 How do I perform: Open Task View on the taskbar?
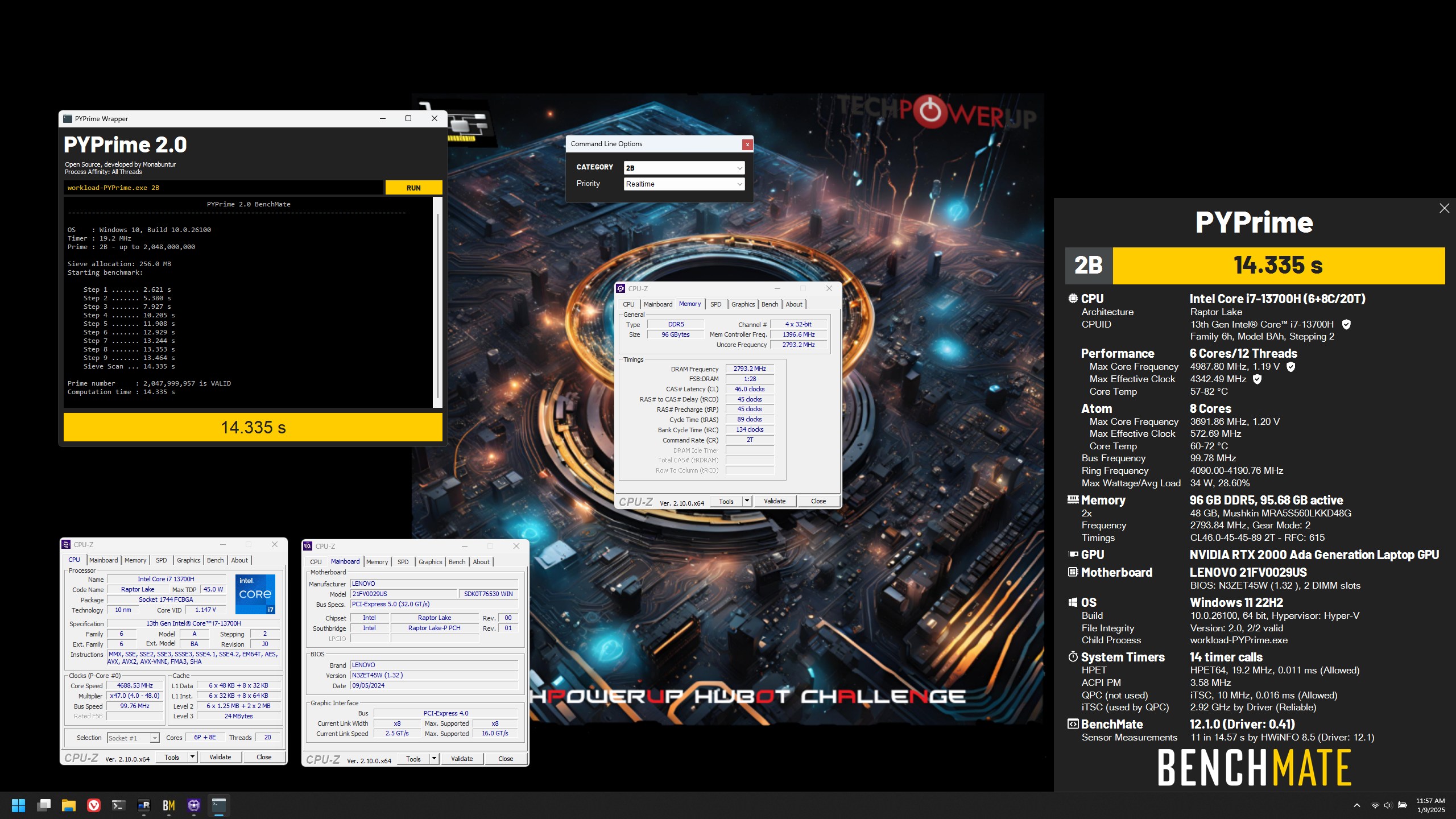pos(44,805)
